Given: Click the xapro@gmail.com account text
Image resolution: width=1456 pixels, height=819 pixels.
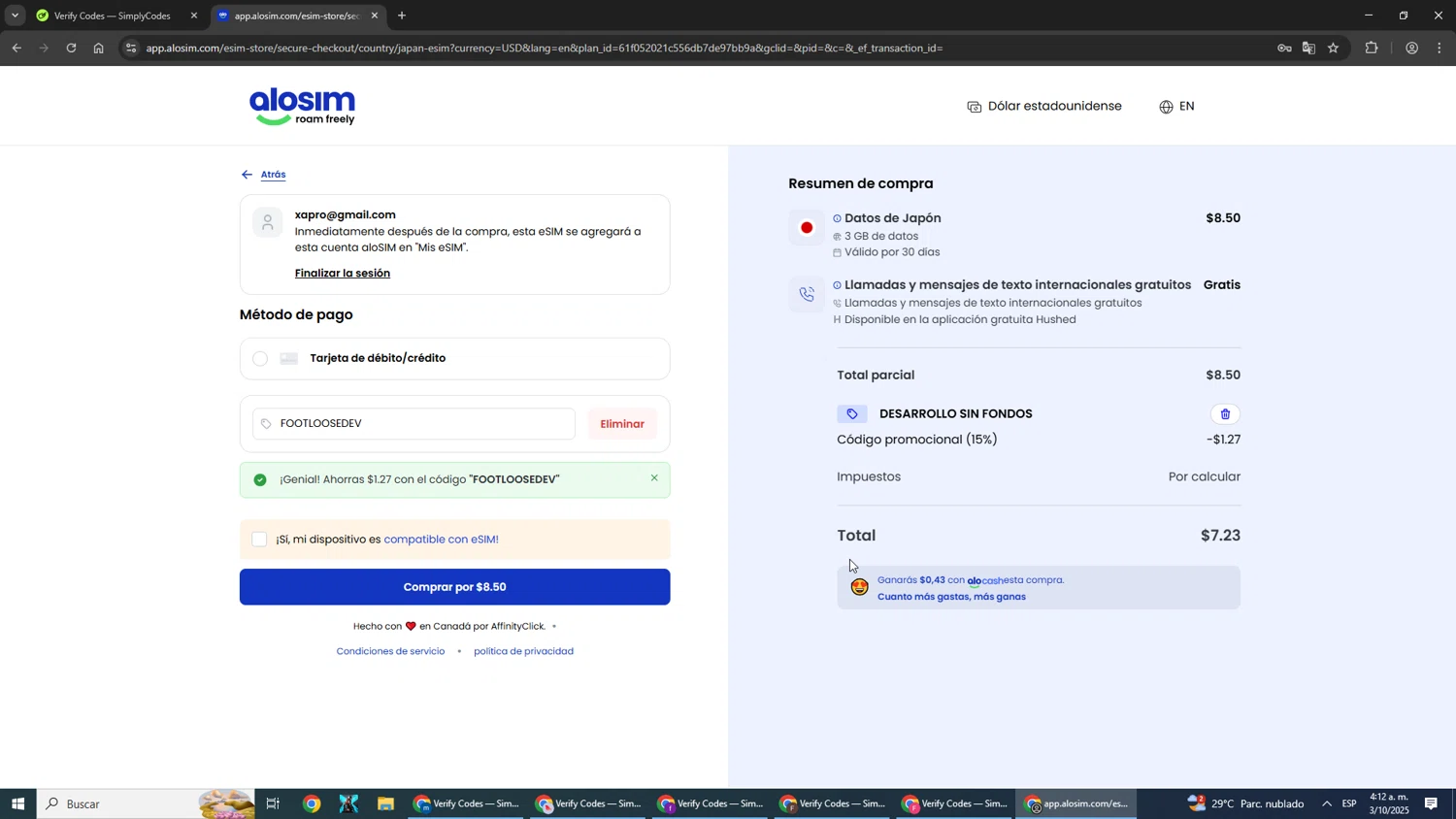Looking at the screenshot, I should tap(345, 215).
